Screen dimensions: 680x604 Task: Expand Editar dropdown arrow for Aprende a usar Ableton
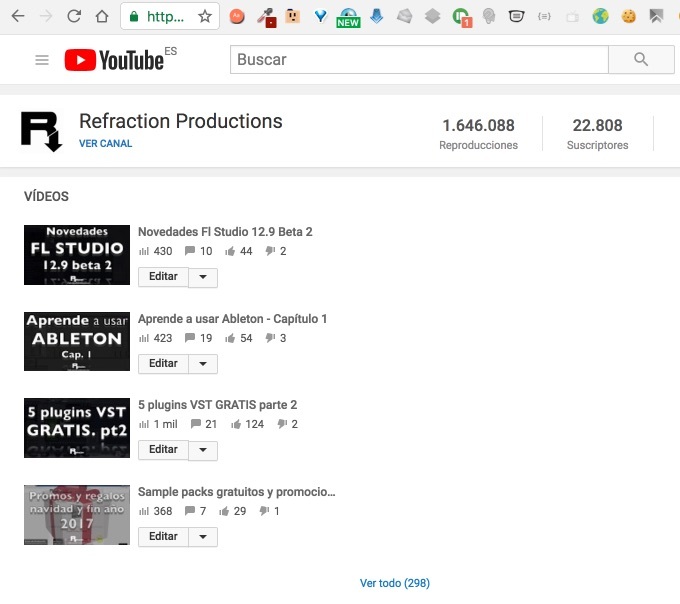tap(203, 364)
